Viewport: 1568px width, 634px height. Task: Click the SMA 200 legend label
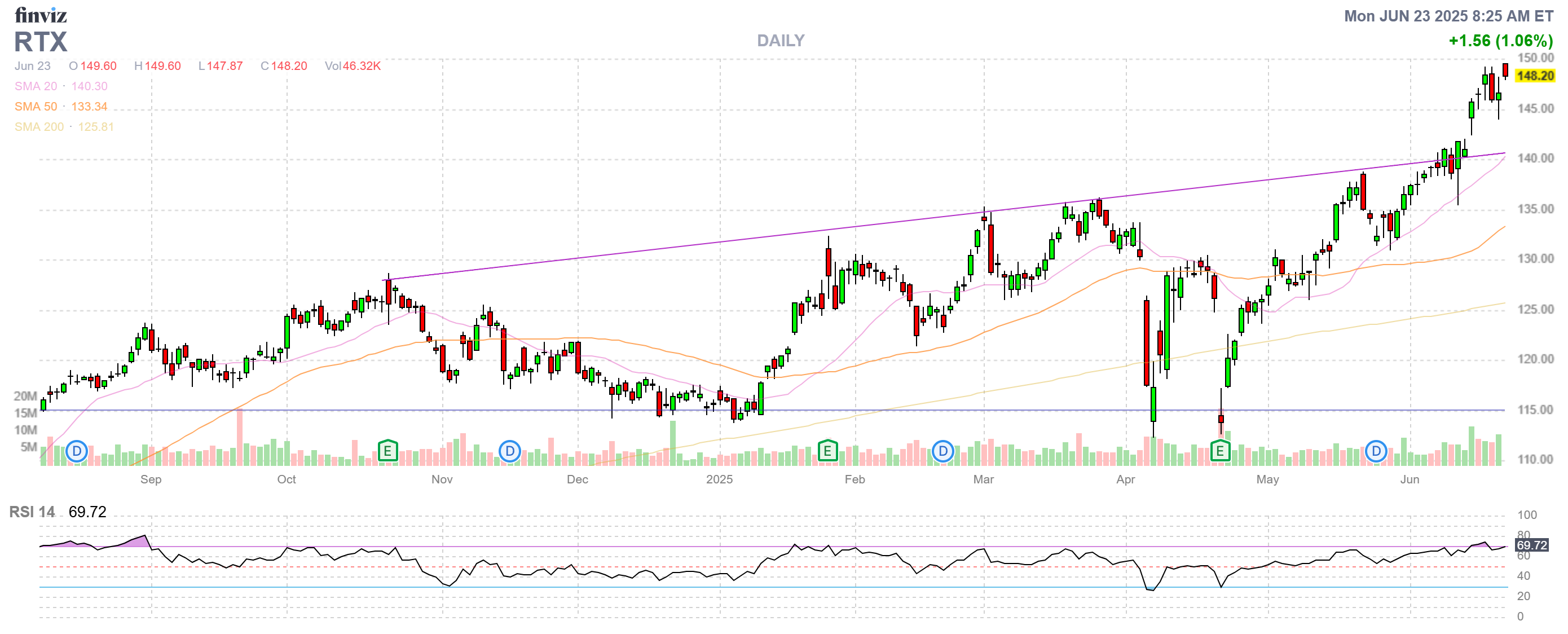(39, 126)
